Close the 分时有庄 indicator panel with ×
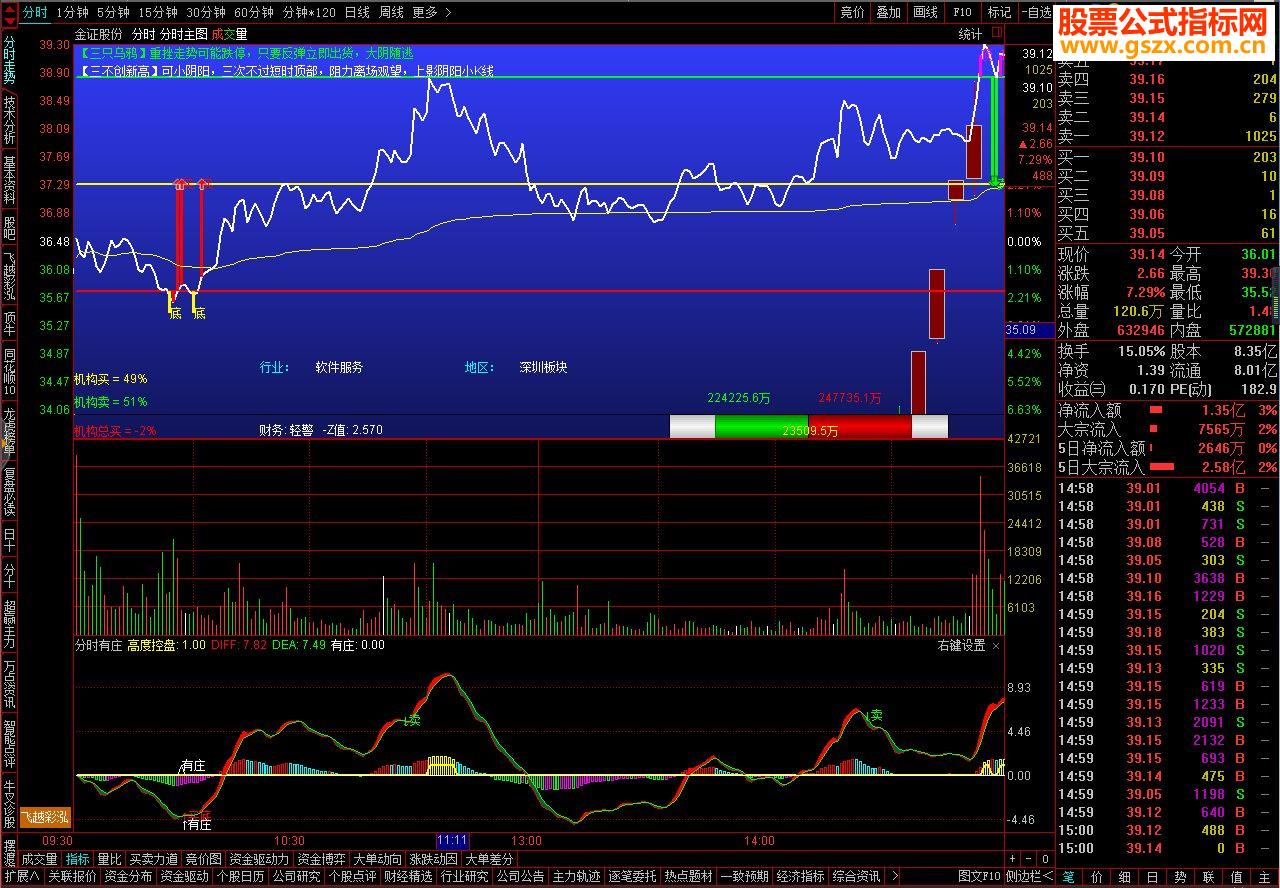Screen dimensions: 1280x888 click(995, 646)
